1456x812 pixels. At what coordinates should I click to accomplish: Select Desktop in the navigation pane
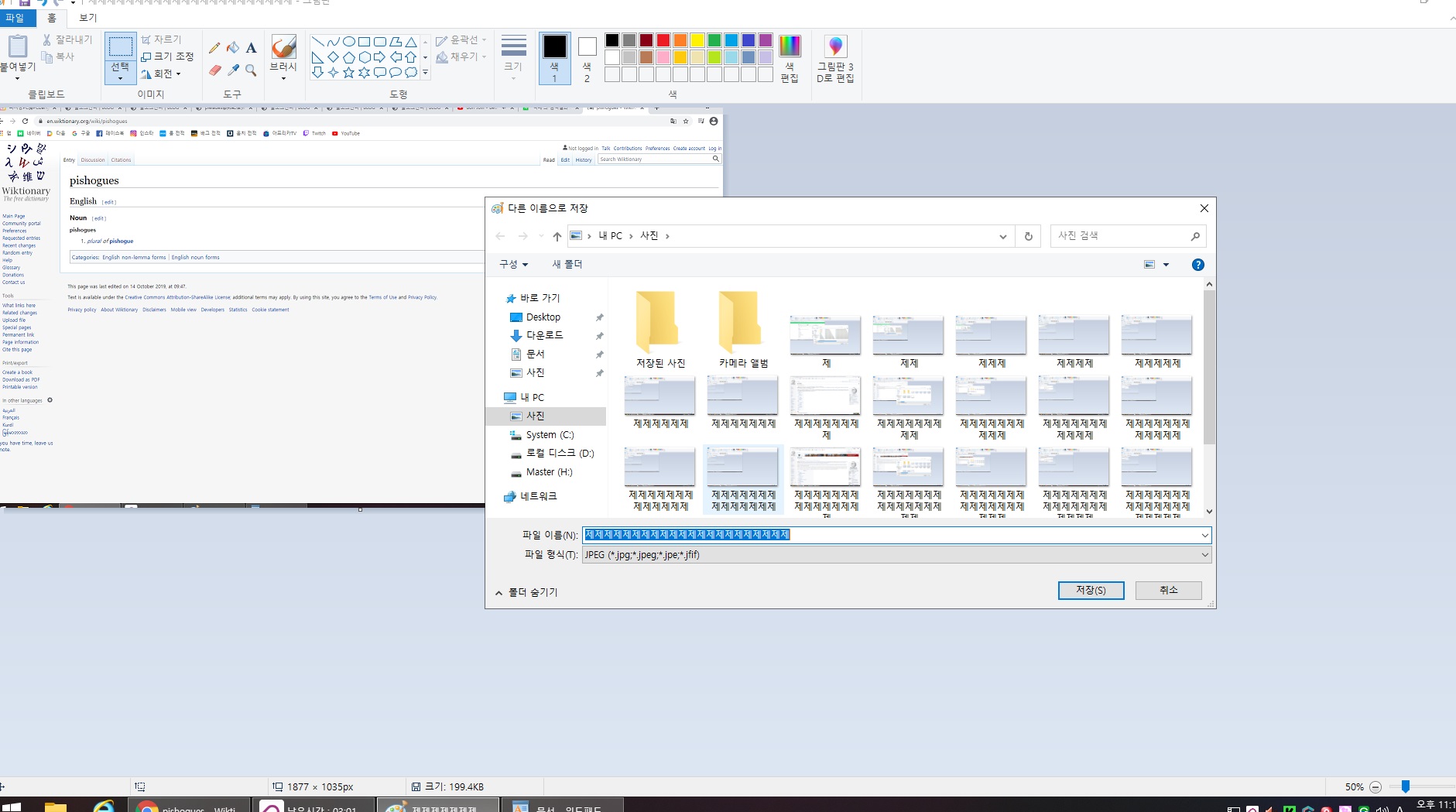[543, 317]
